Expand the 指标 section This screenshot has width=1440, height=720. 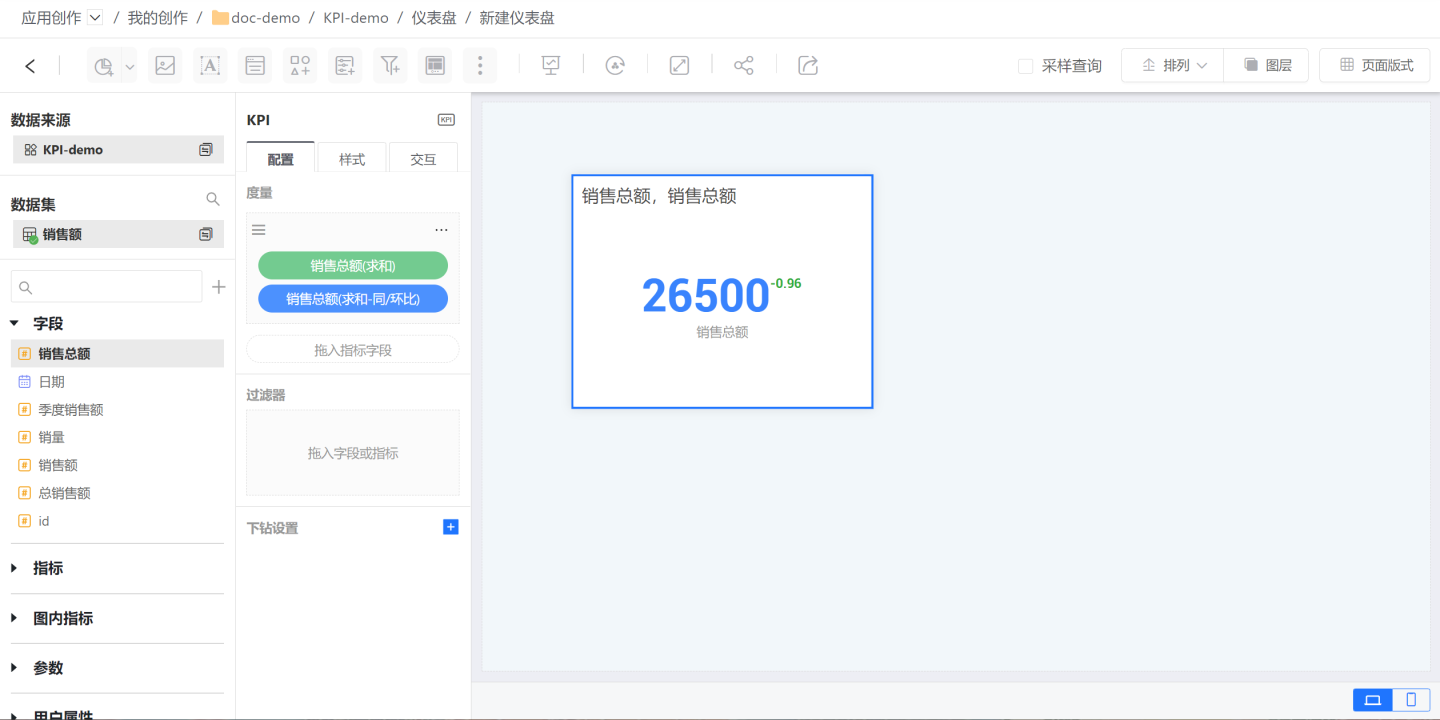click(x=14, y=568)
